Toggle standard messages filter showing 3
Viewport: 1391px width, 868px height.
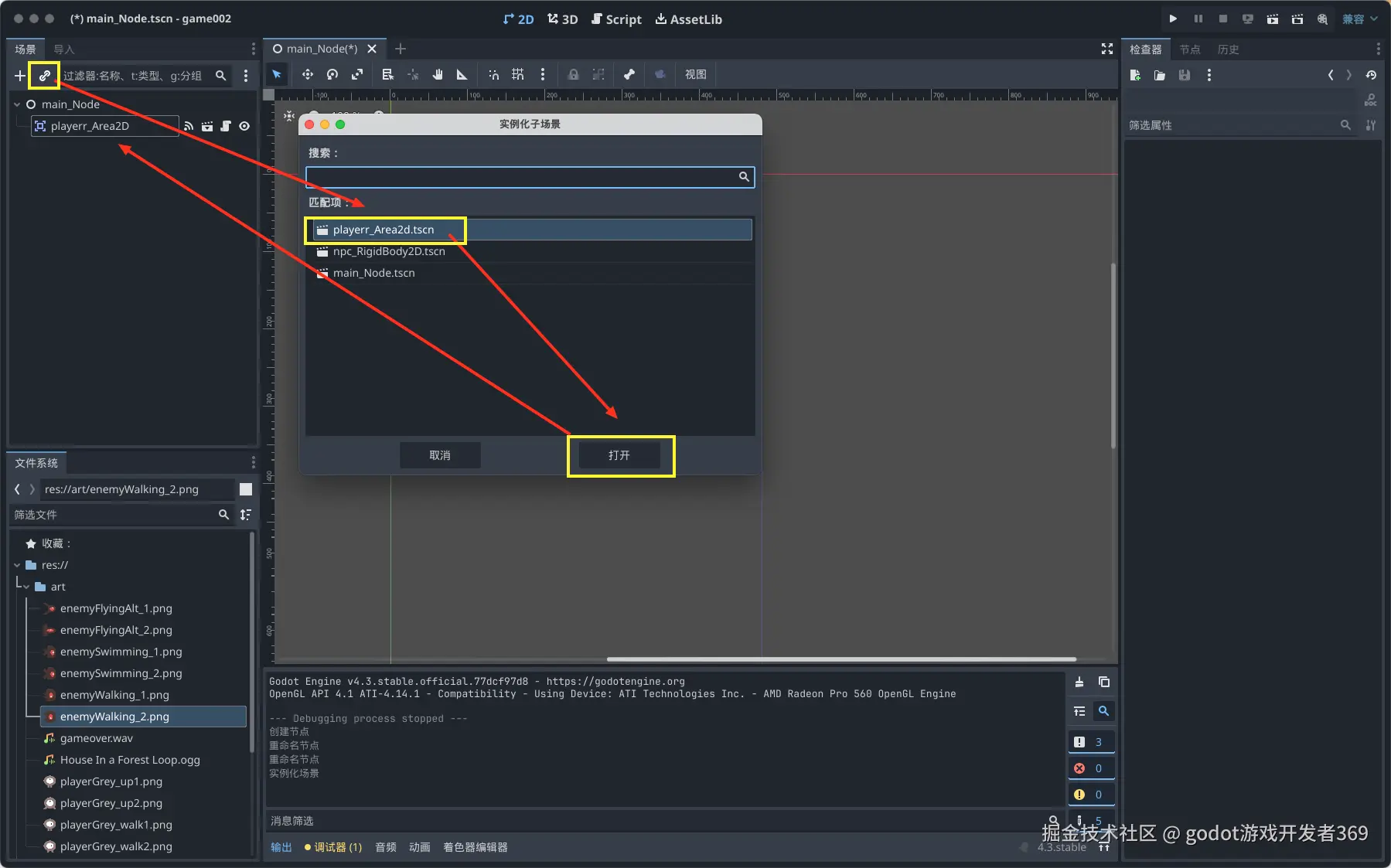click(x=1090, y=742)
